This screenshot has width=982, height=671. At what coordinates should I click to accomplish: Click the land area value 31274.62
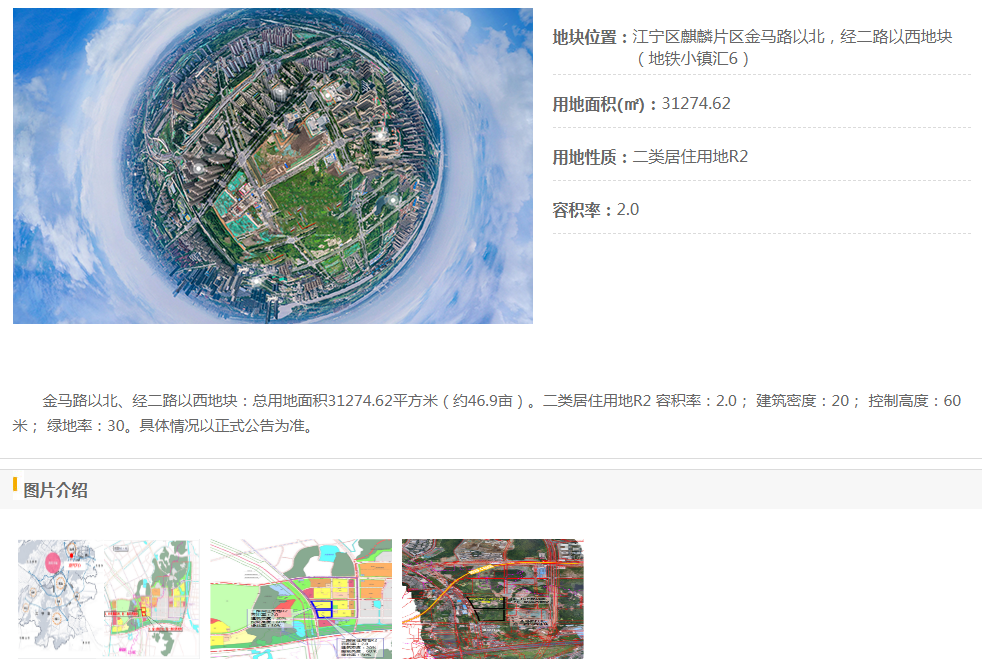coord(696,103)
